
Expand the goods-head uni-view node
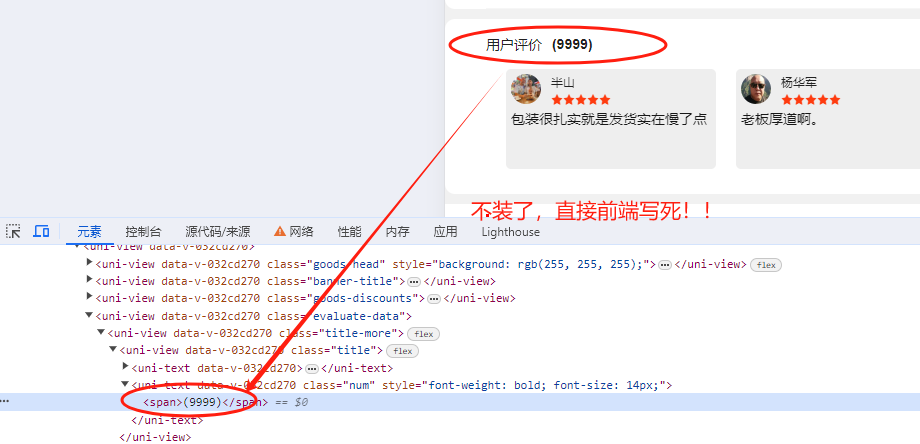coord(90,262)
